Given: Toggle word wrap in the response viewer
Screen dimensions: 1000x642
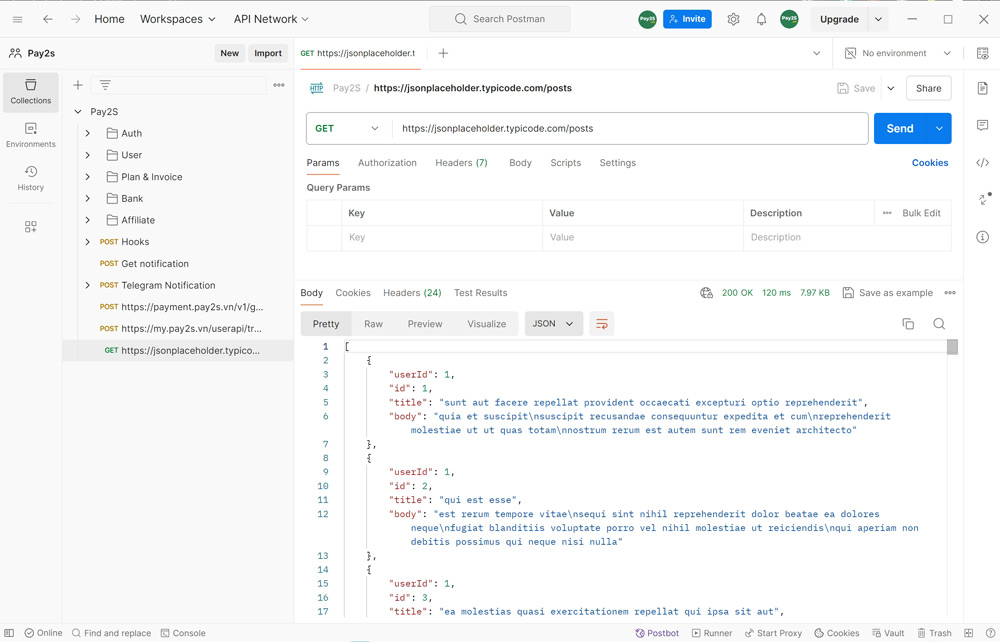Looking at the screenshot, I should pos(601,324).
